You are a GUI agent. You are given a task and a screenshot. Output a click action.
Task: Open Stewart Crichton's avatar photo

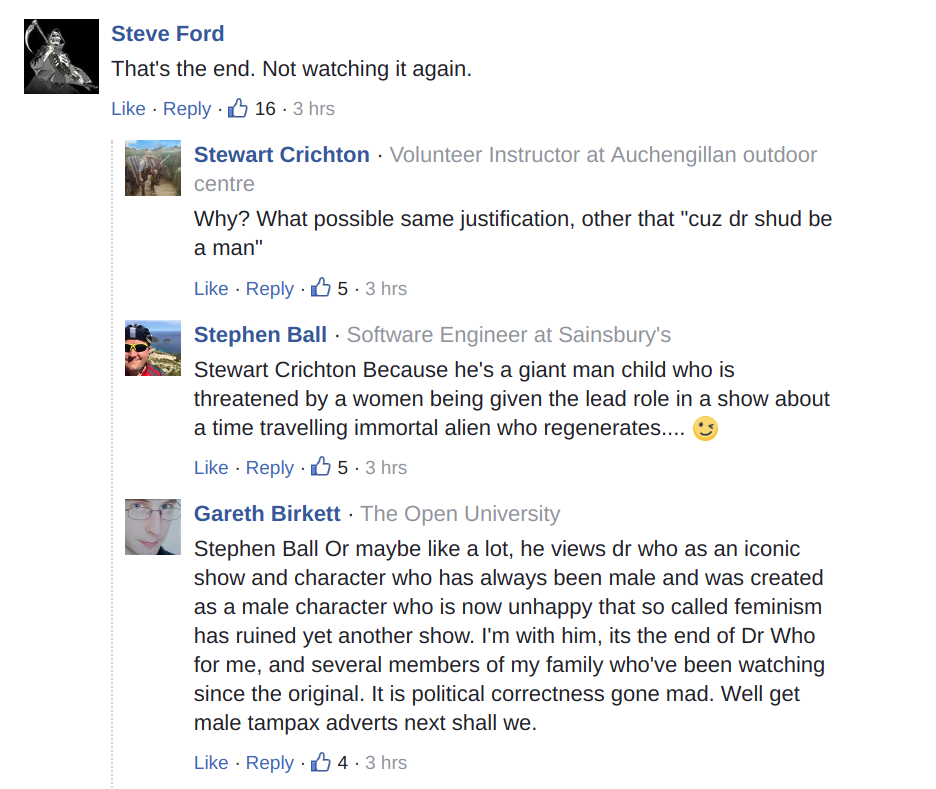coord(153,168)
